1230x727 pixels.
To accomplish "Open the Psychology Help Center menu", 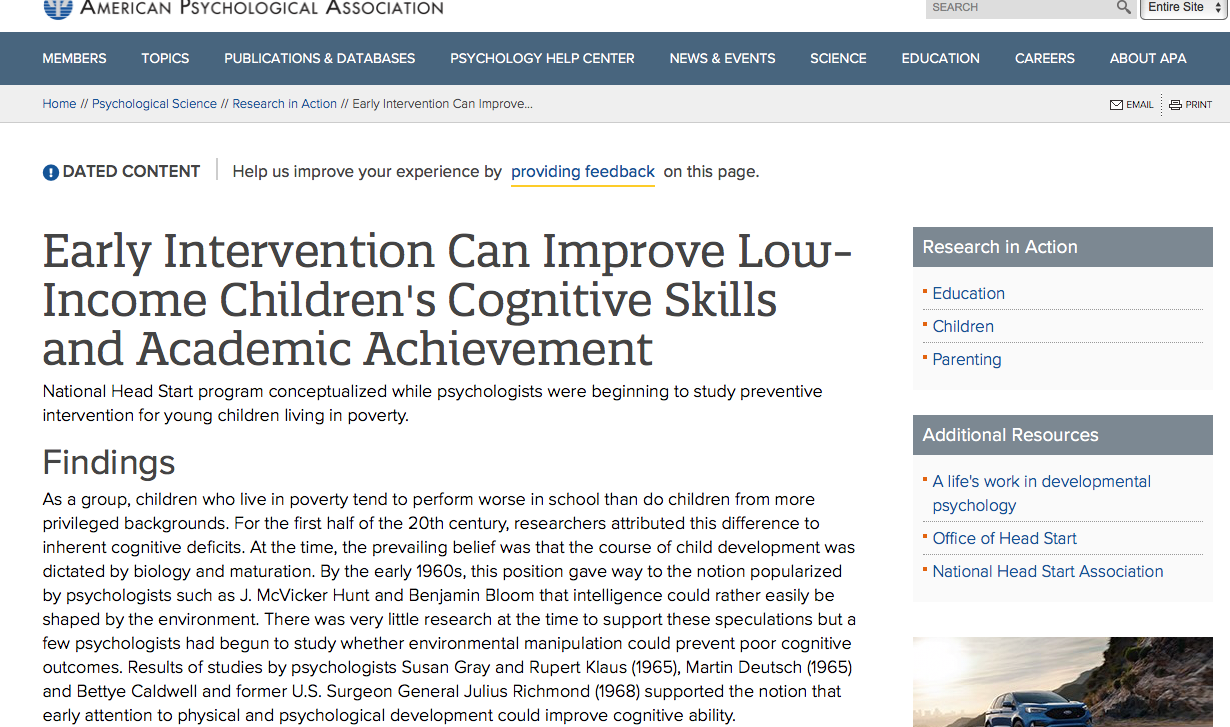I will (x=542, y=58).
